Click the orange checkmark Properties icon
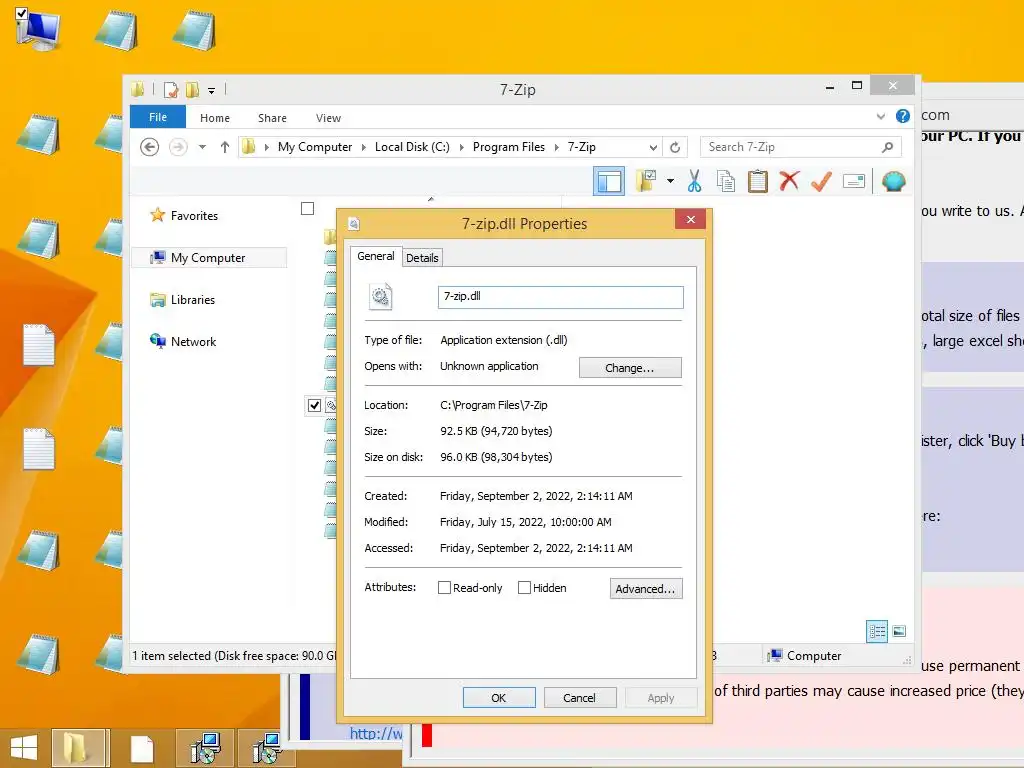 [x=821, y=181]
